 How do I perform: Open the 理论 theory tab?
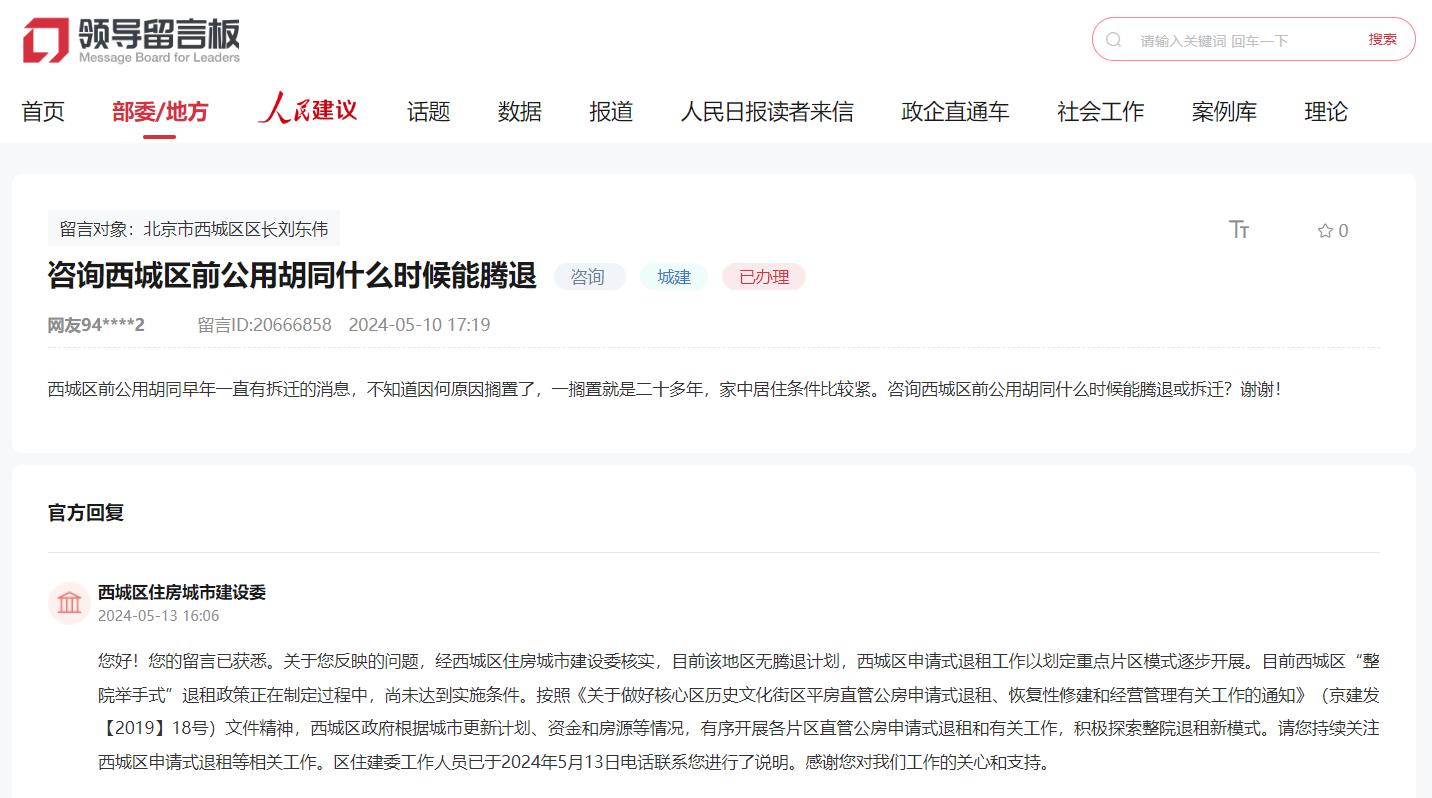tap(1326, 112)
